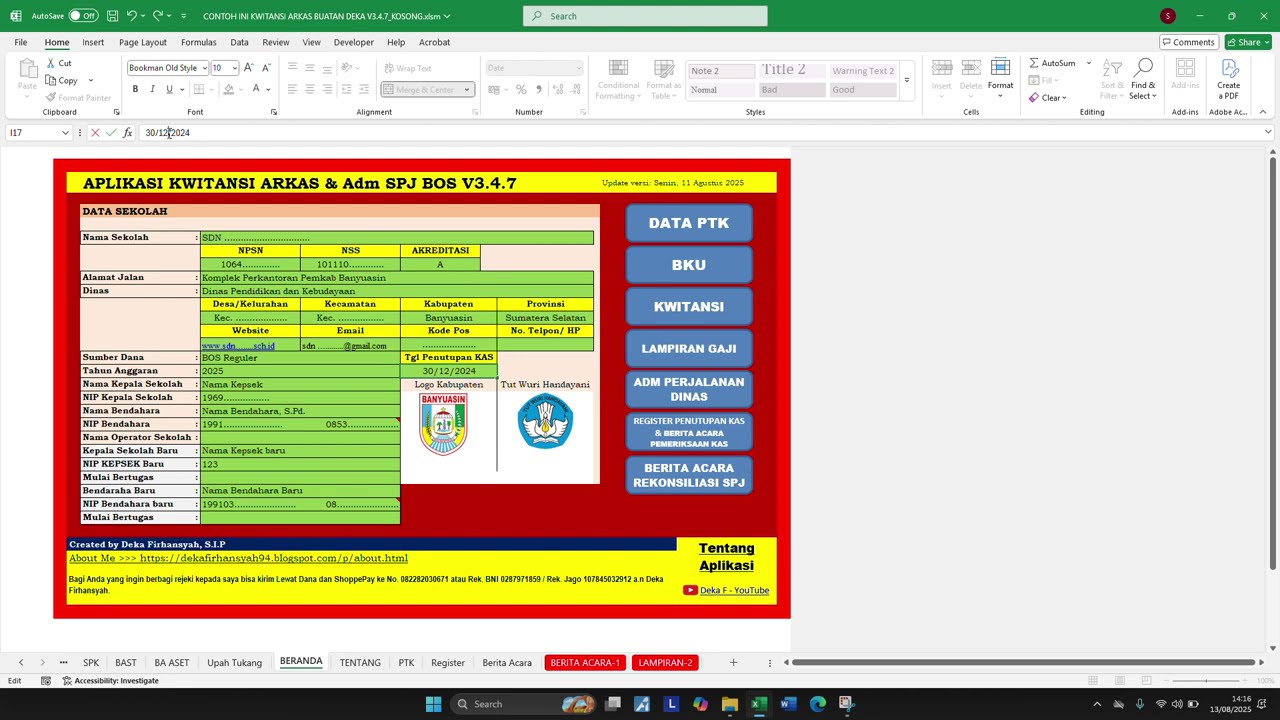1280x720 pixels.
Task: Add a new sheet with plus icon
Action: click(x=733, y=662)
